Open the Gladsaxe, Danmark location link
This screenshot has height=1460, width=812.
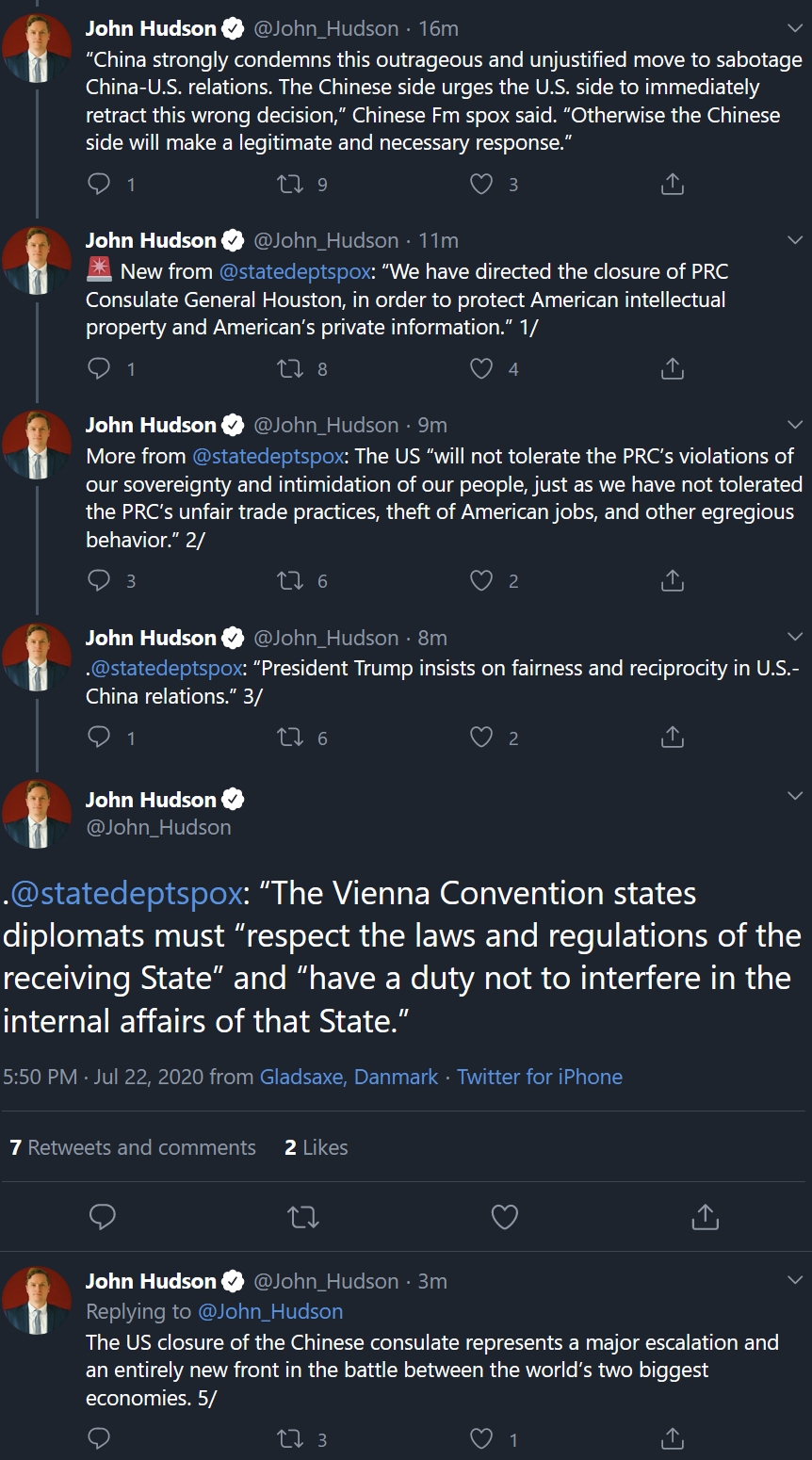click(x=349, y=1077)
